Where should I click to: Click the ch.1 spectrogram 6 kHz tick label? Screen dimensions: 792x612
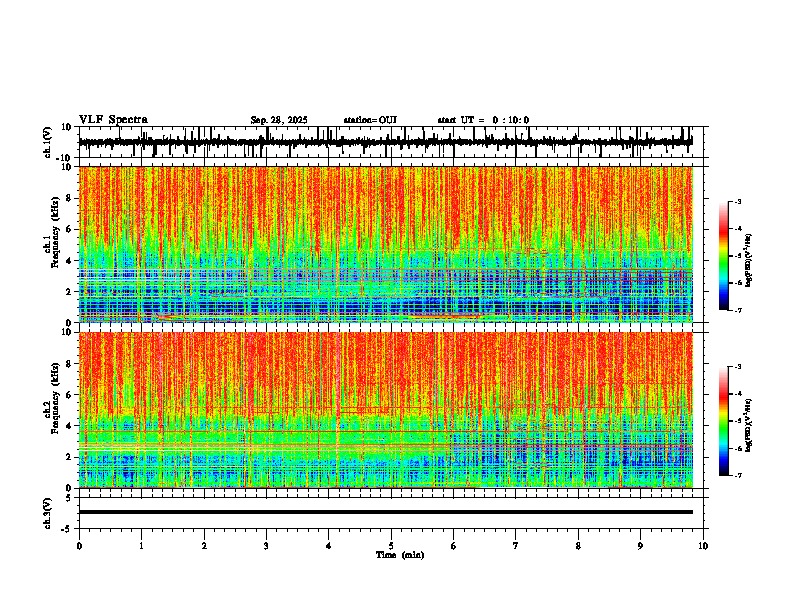tap(70, 230)
